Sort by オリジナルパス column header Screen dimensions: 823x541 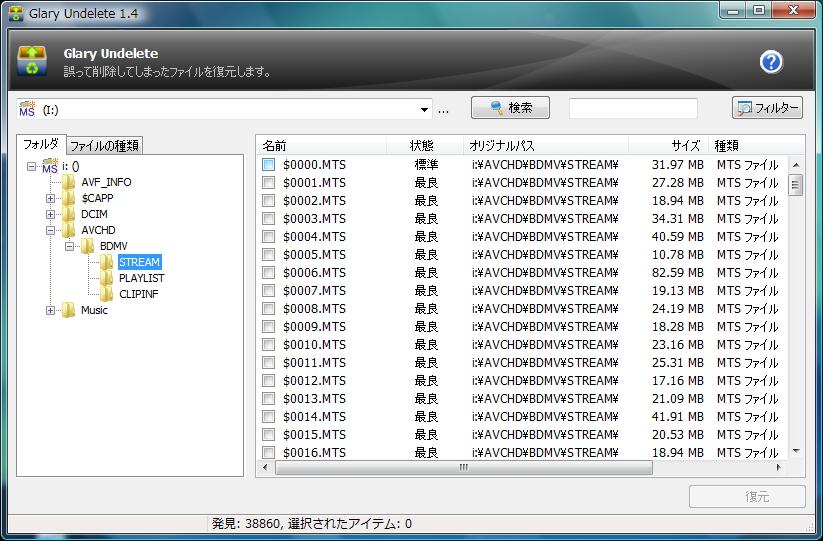point(546,145)
